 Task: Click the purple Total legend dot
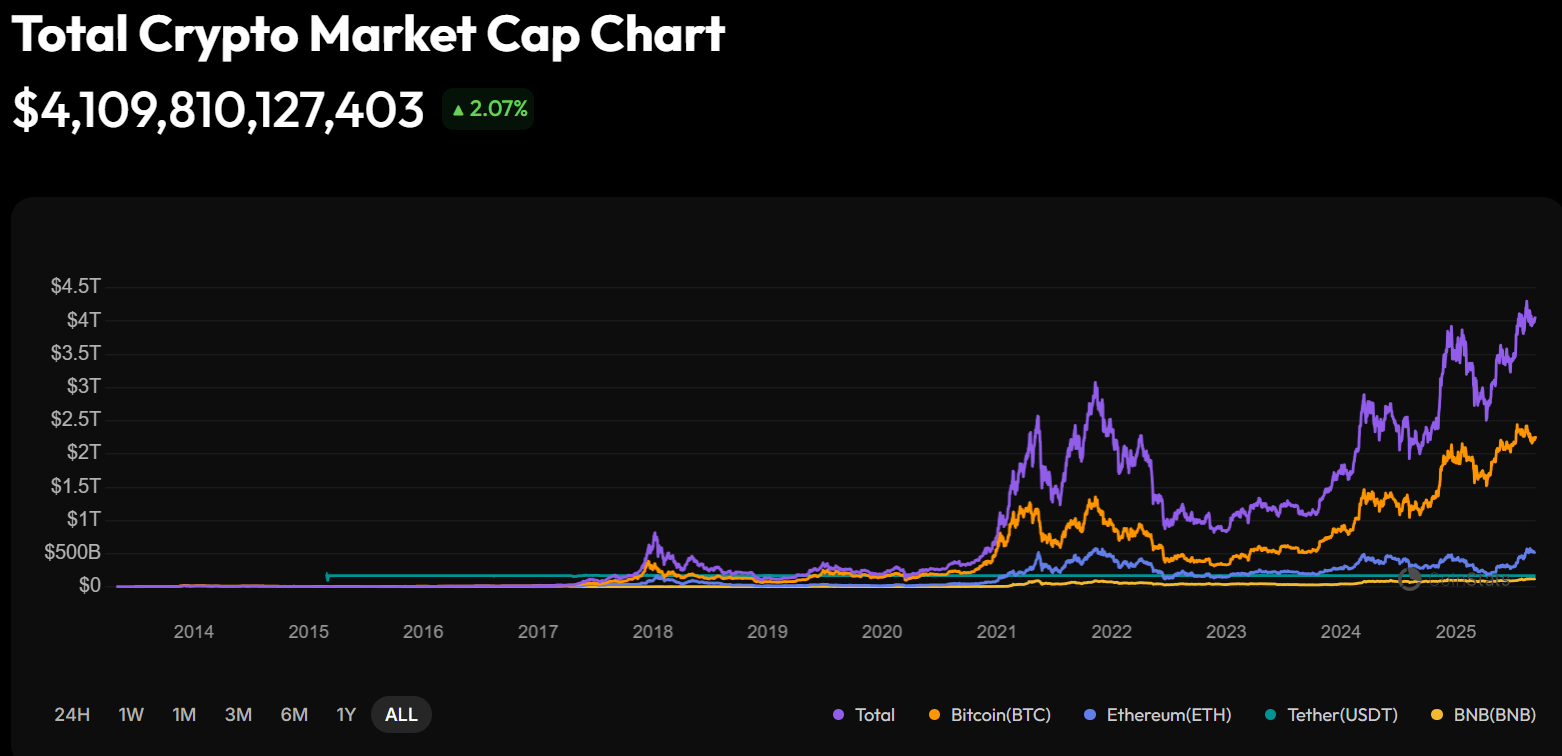[838, 715]
